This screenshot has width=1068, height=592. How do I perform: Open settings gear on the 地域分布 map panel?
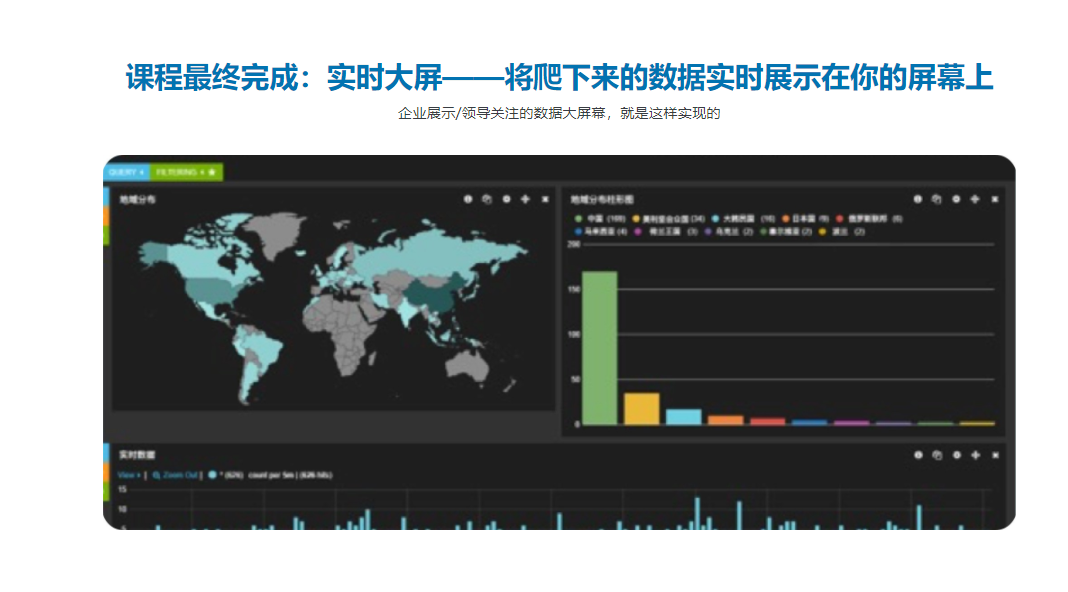tap(506, 200)
